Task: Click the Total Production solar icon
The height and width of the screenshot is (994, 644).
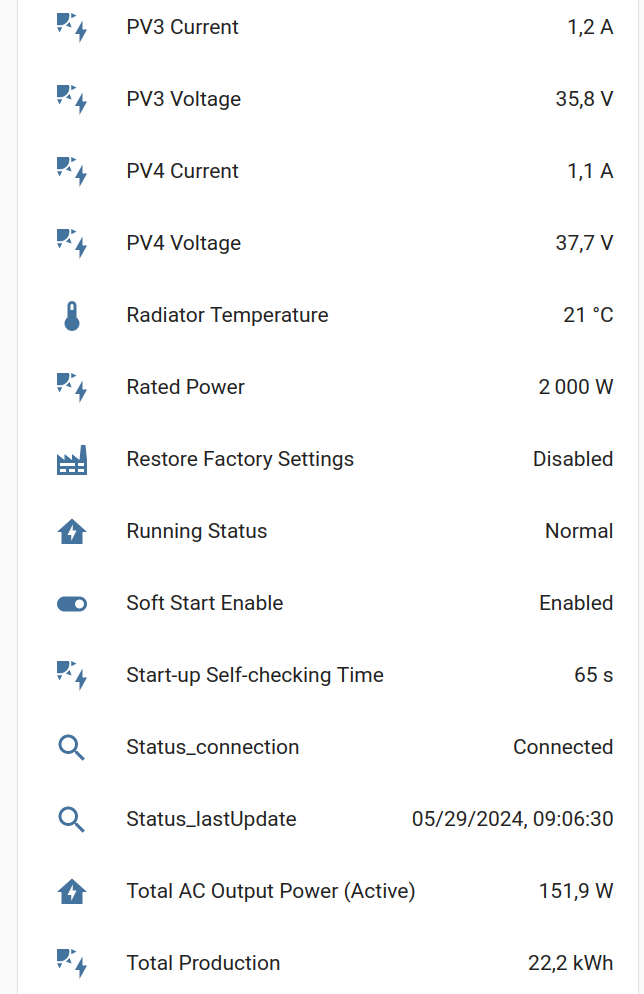Action: pos(72,964)
